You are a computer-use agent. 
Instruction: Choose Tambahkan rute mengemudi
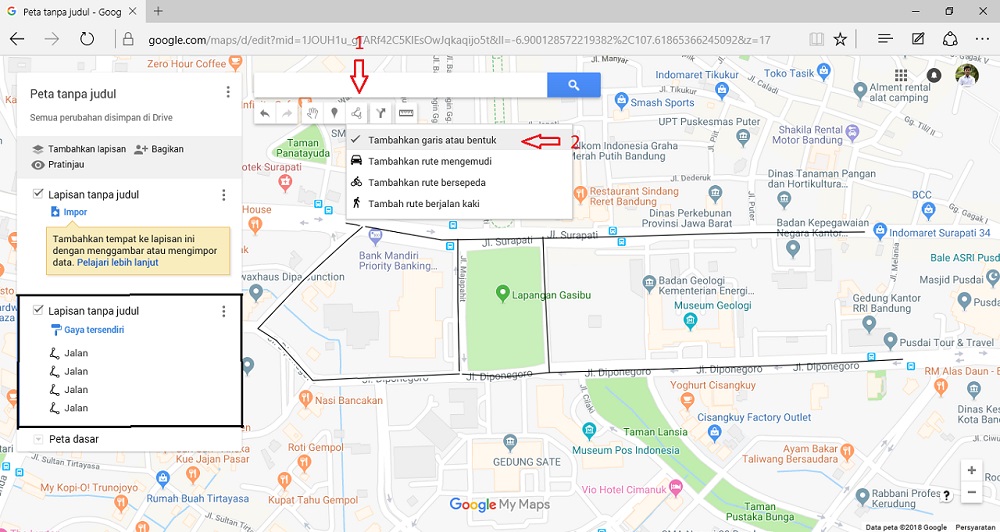click(x=459, y=161)
